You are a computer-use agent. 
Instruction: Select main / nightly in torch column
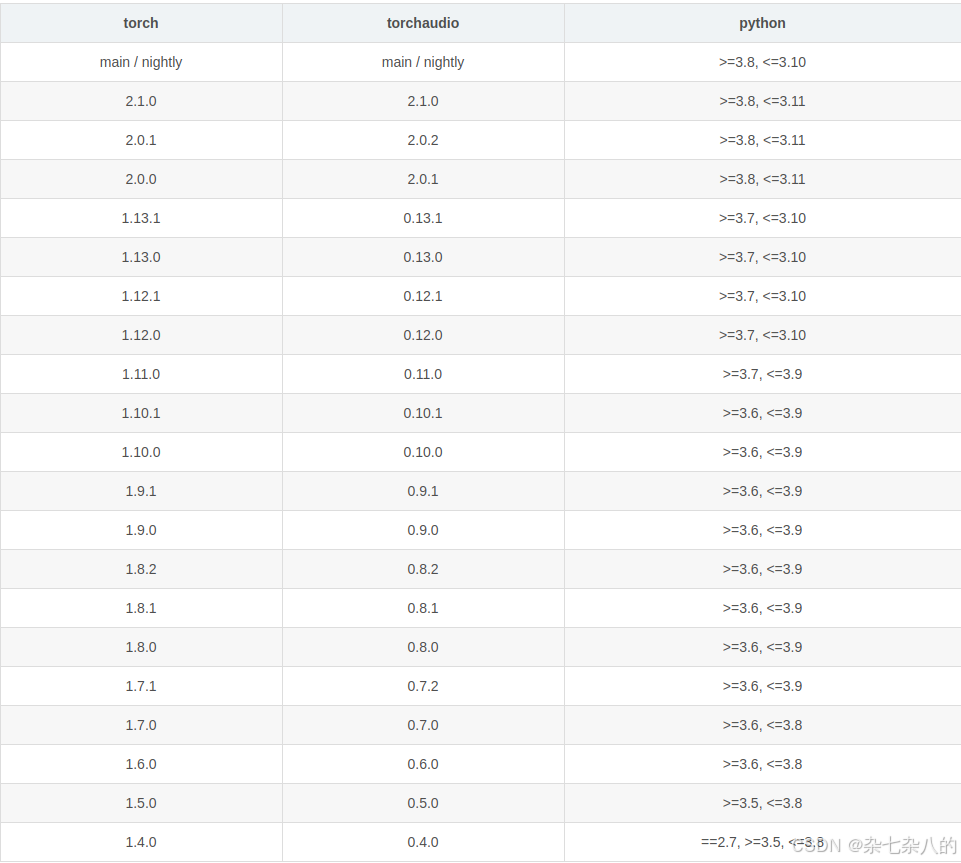click(141, 63)
